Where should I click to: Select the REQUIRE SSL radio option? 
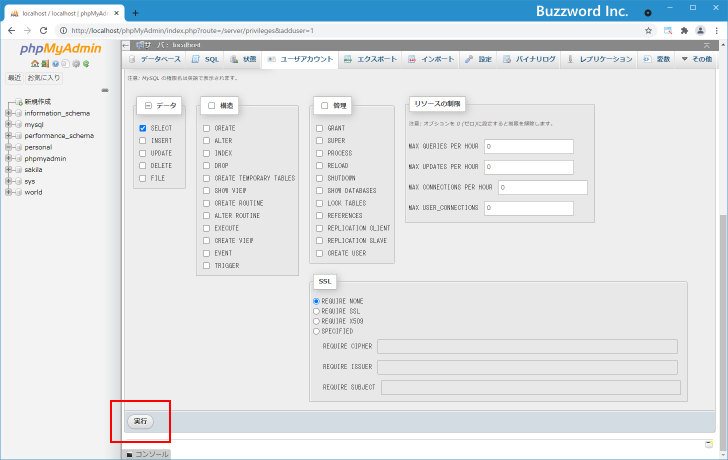pos(316,311)
